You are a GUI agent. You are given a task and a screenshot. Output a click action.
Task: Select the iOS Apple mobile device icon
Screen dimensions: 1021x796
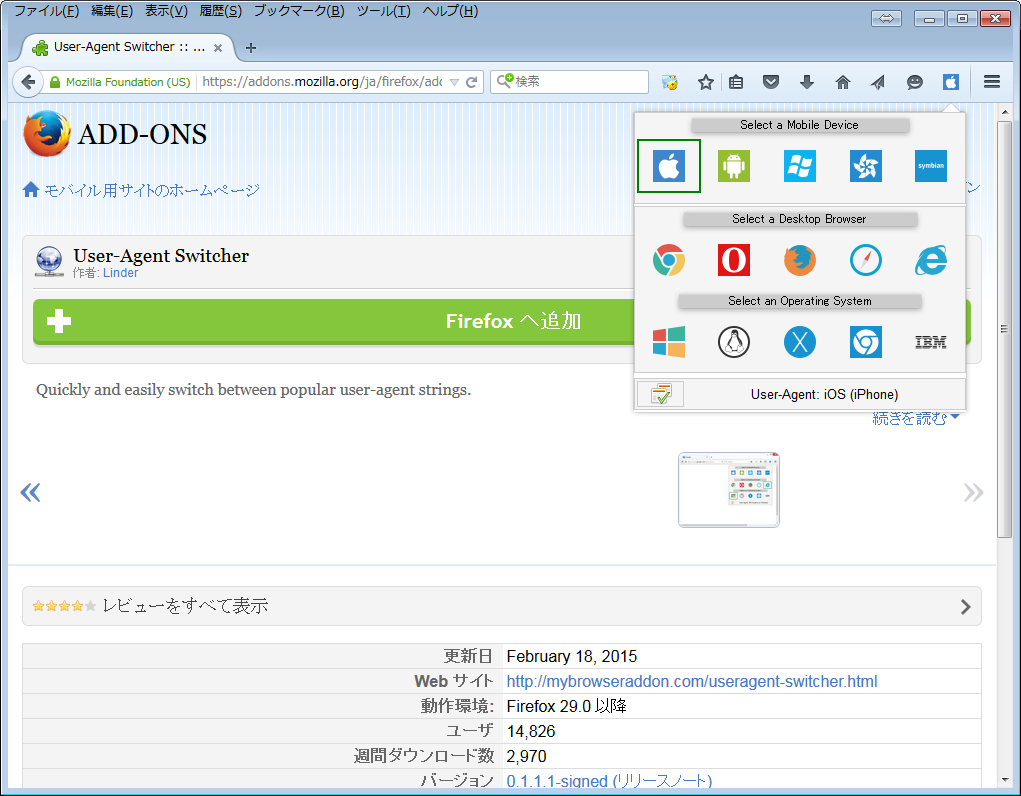pyautogui.click(x=669, y=166)
